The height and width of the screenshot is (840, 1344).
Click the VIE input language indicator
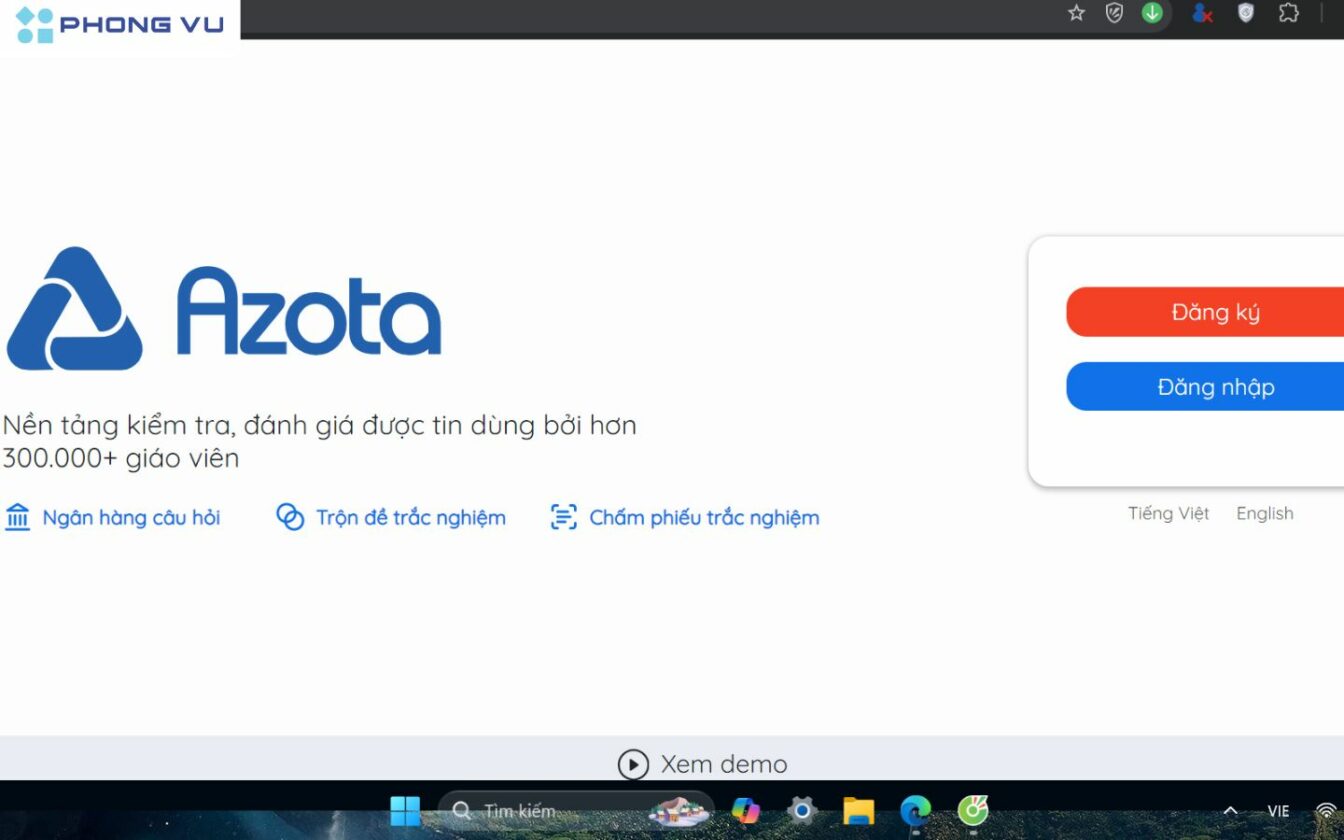point(1278,811)
